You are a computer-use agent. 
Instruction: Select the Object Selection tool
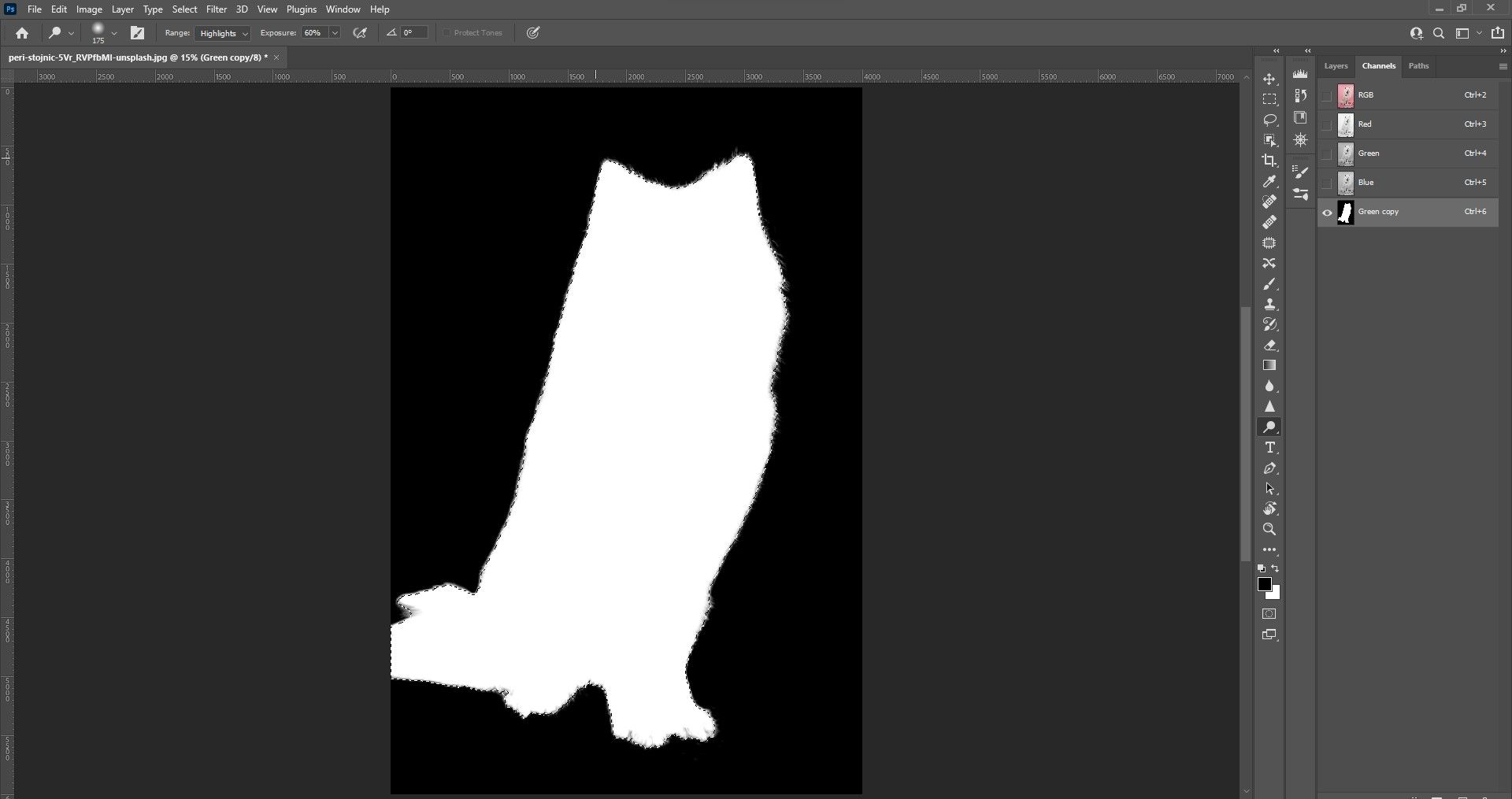click(1269, 140)
